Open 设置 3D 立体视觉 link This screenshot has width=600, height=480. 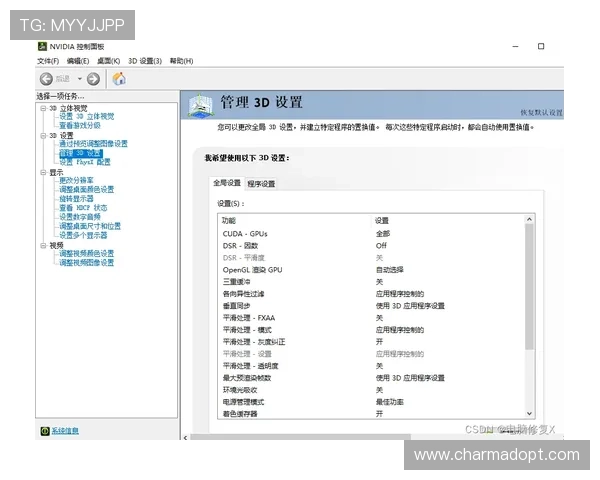86,116
